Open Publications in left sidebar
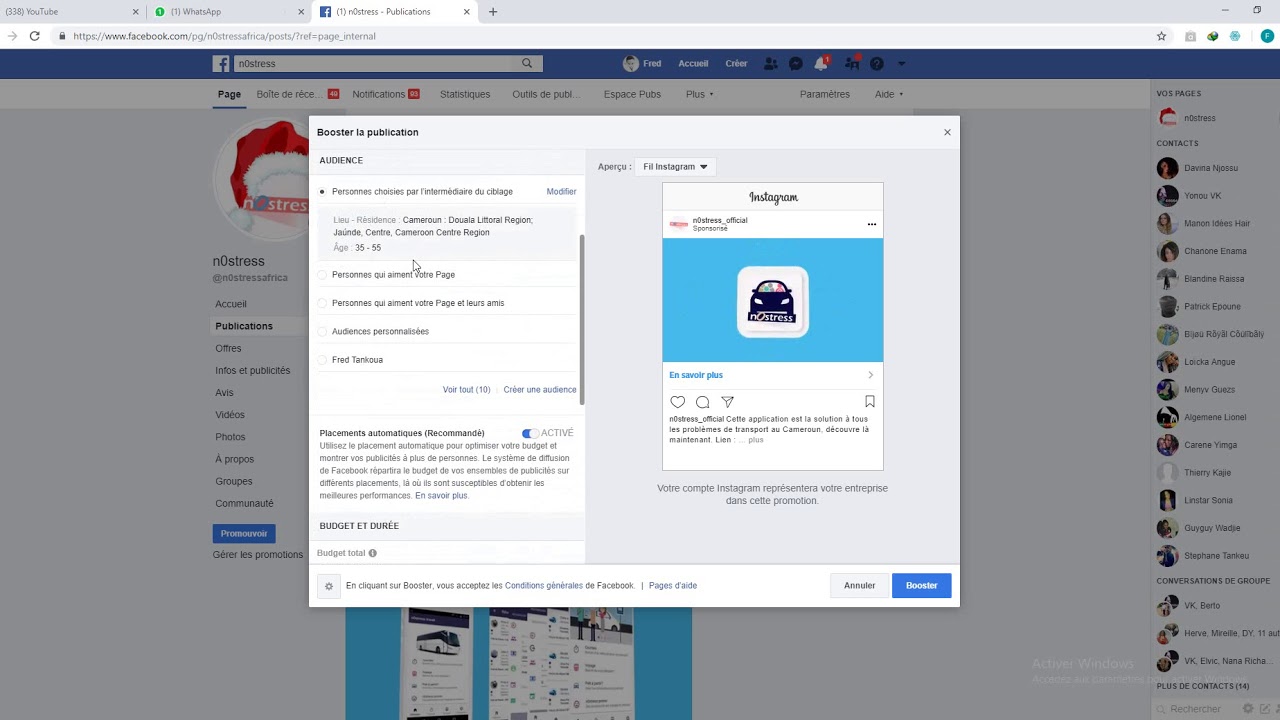Viewport: 1280px width, 720px height. pyautogui.click(x=244, y=326)
